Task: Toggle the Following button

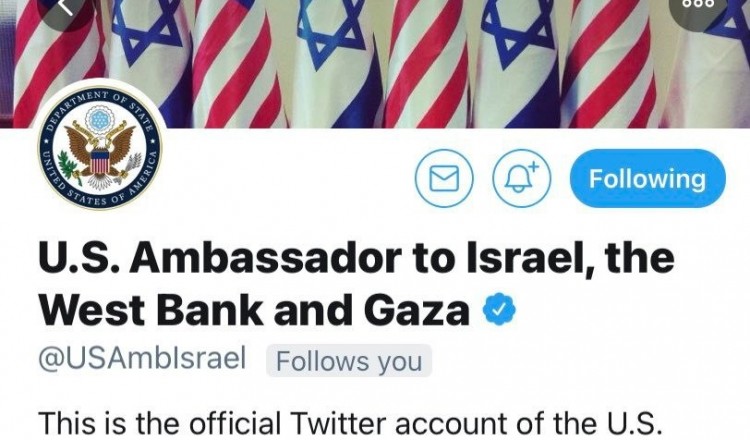Action: (x=648, y=178)
